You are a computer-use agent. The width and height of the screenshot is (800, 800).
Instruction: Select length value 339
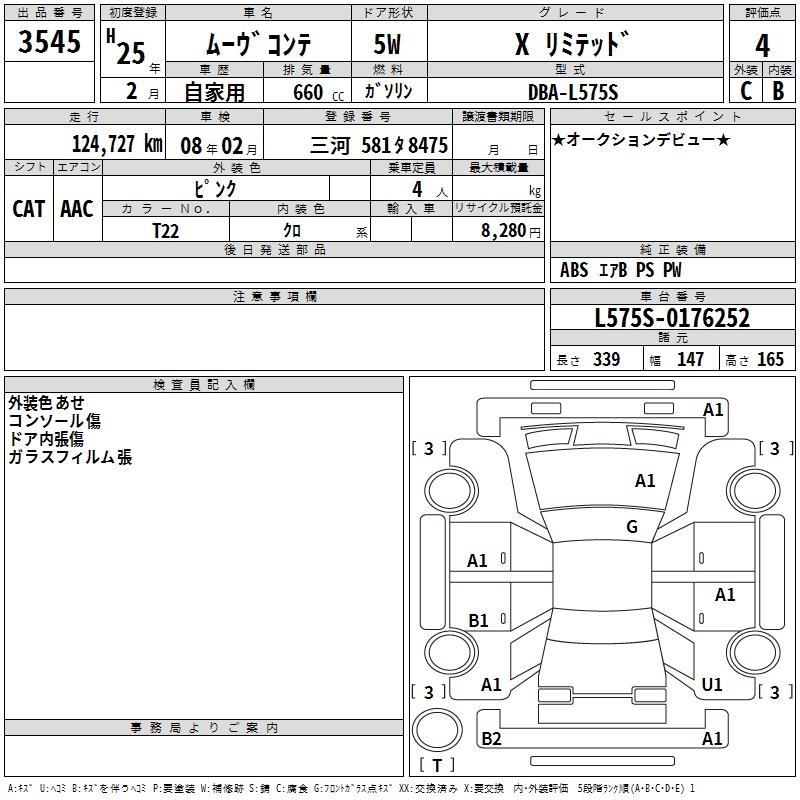(x=606, y=359)
